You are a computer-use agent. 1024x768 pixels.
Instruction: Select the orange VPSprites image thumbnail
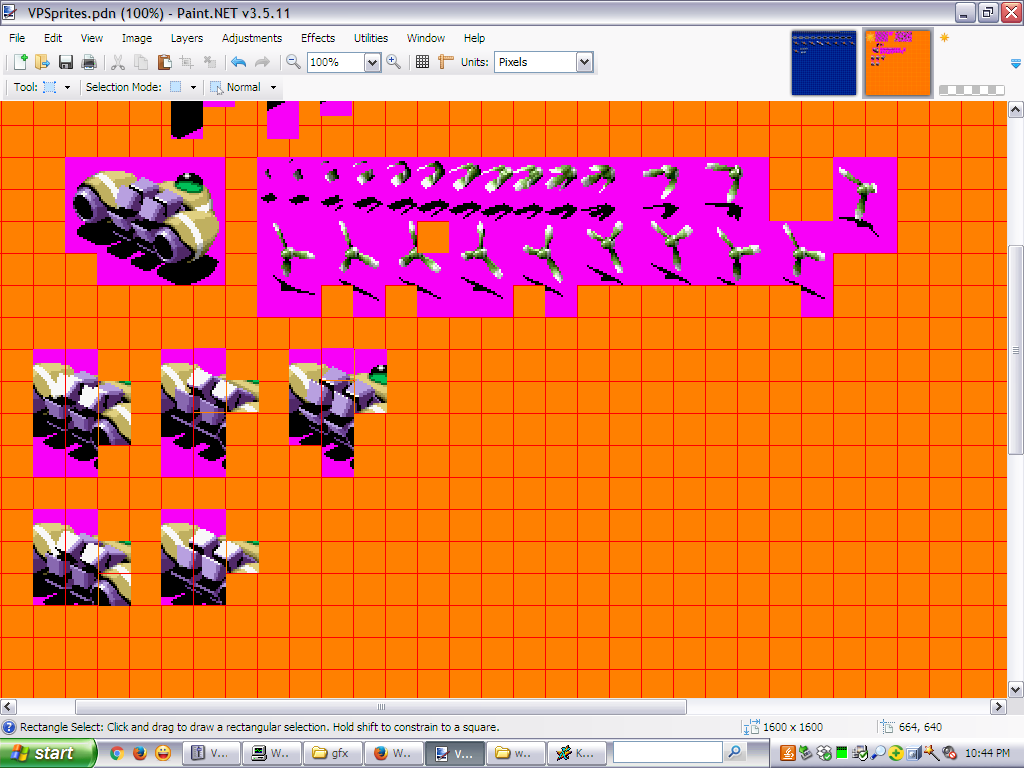click(897, 63)
